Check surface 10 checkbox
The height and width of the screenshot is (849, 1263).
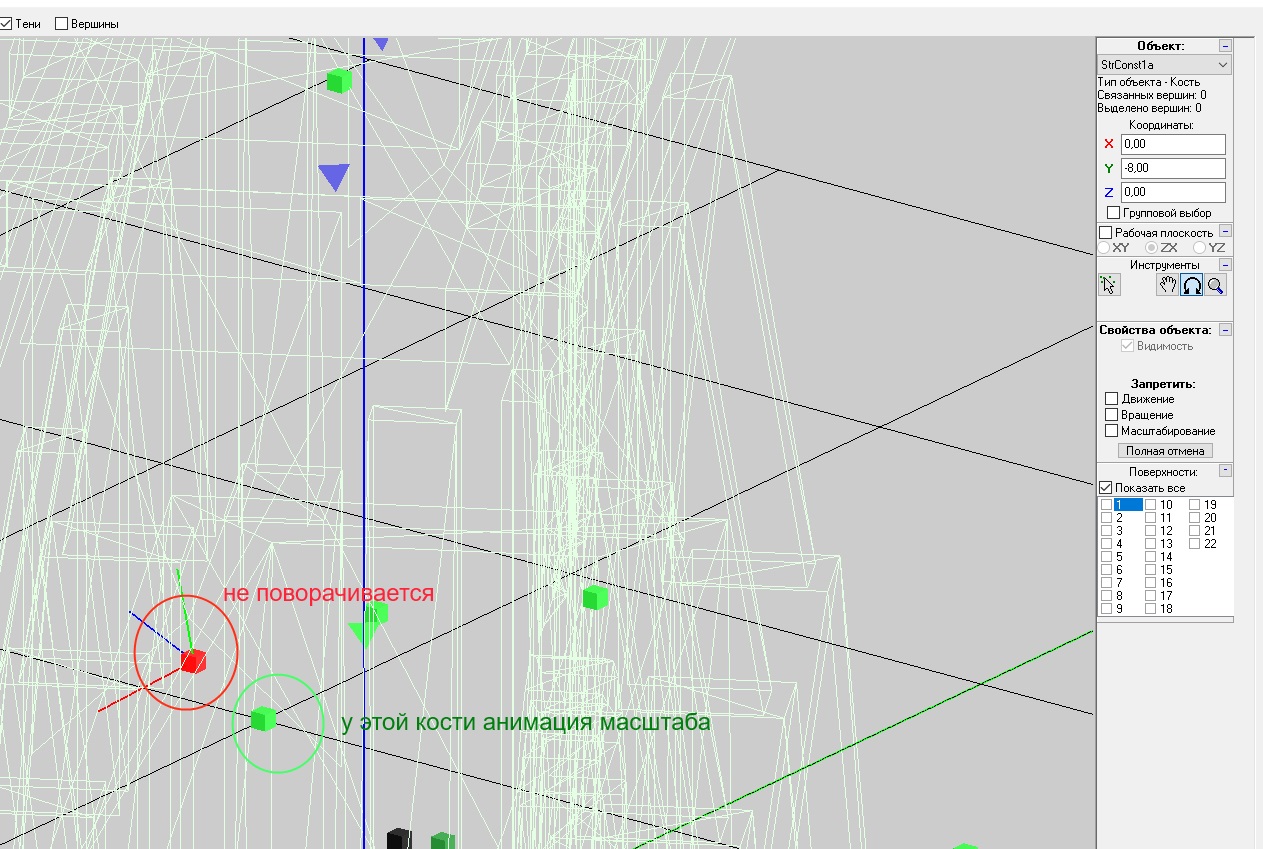pyautogui.click(x=1150, y=505)
